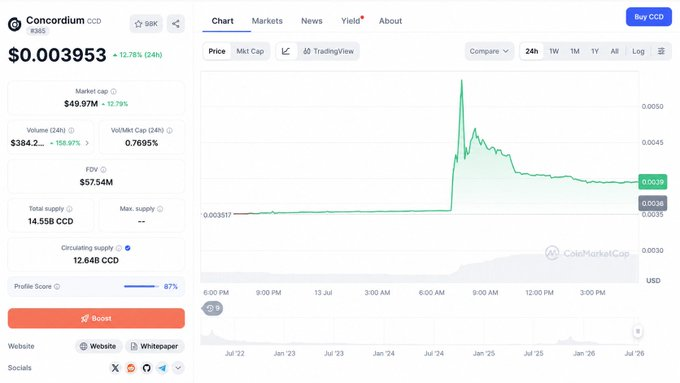Click the 0.7695% Vol/Mkt Cap value
This screenshot has height=383, width=680.
click(x=141, y=143)
